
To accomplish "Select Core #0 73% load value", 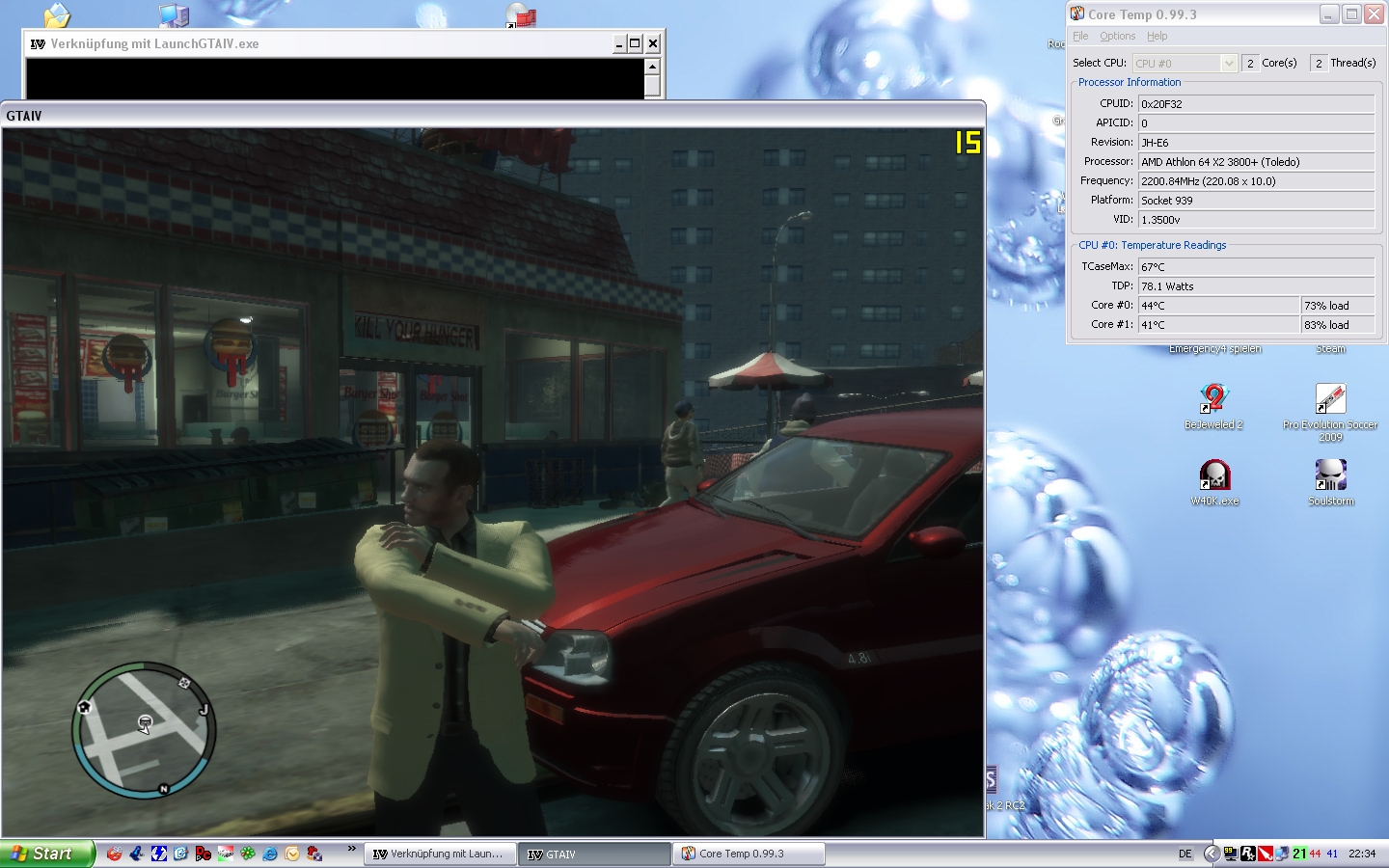I will 1338,306.
